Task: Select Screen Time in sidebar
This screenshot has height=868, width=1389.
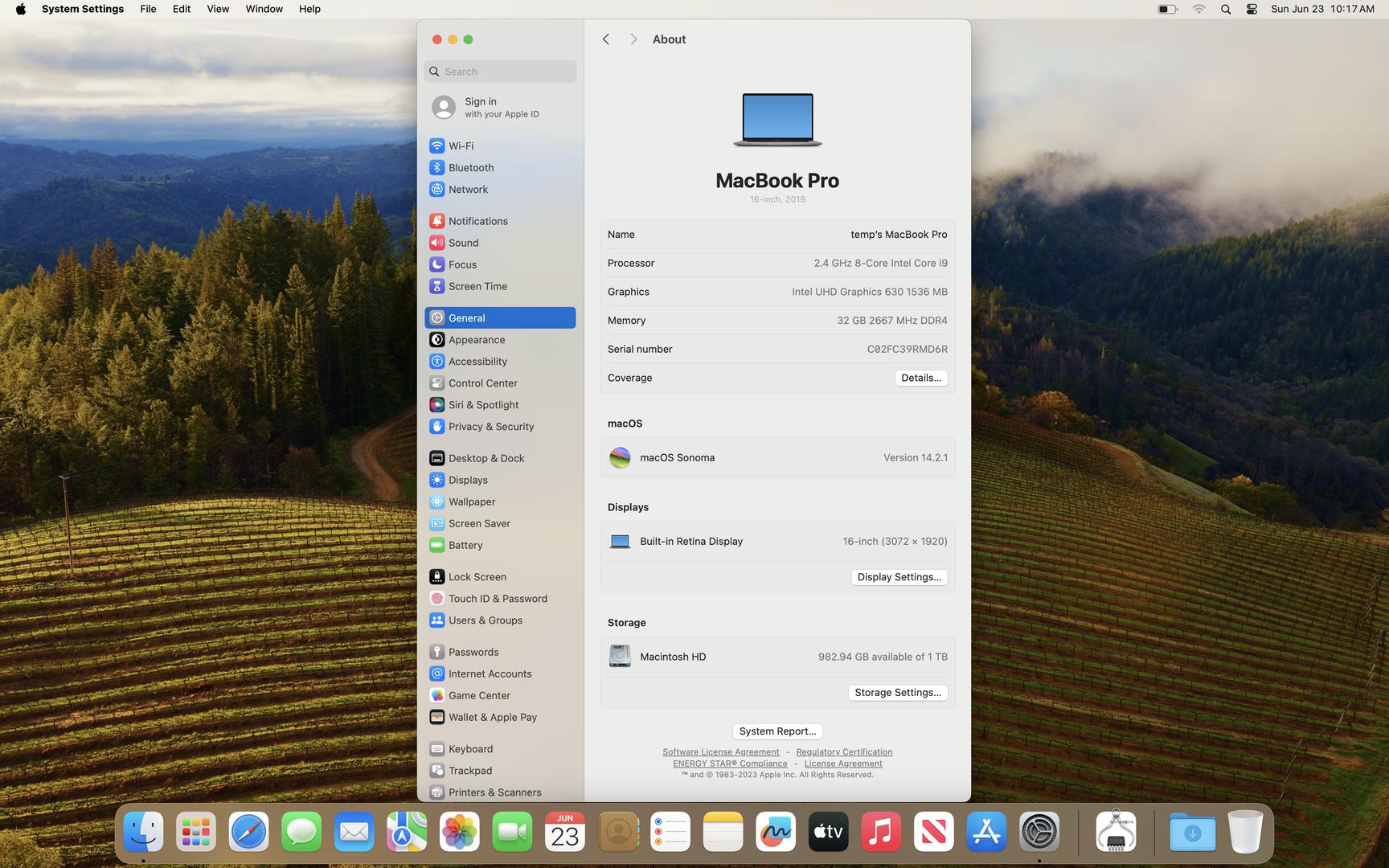Action: tap(500, 286)
